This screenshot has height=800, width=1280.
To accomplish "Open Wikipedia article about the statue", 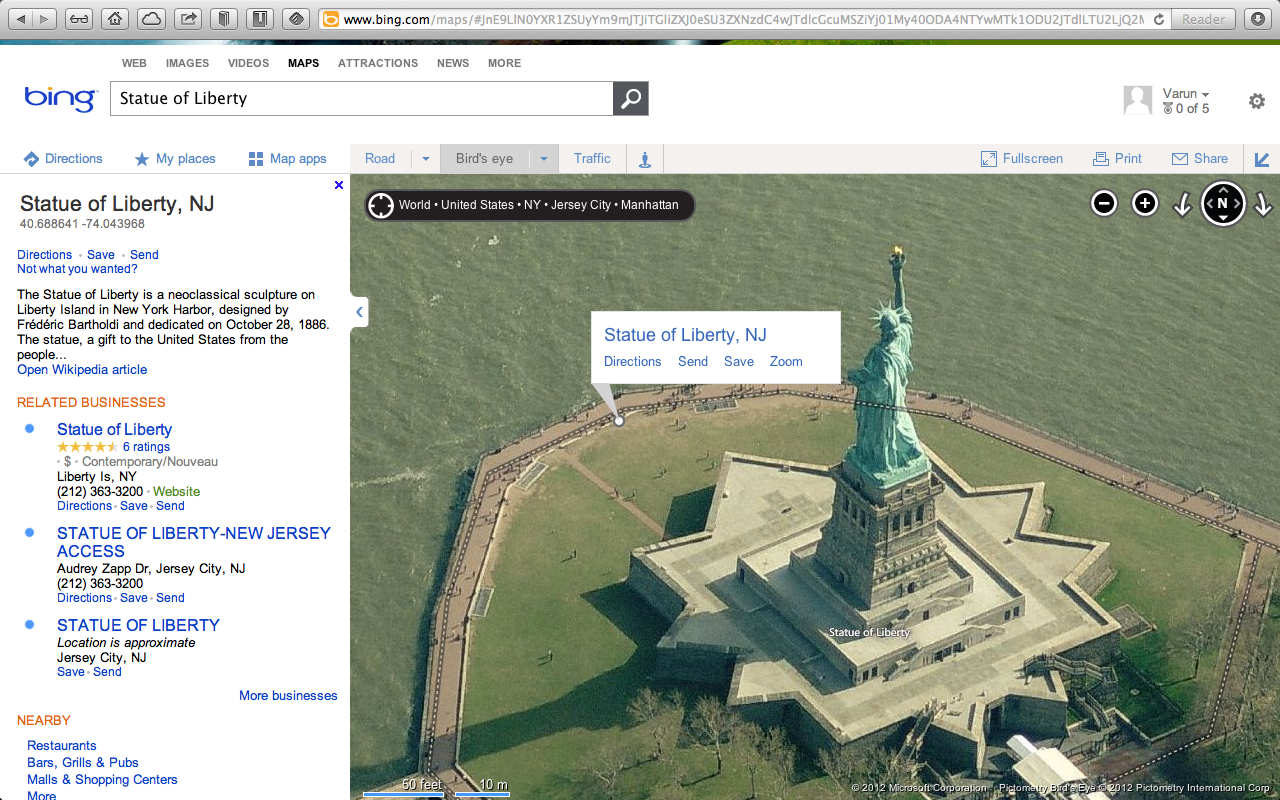I will tap(81, 369).
